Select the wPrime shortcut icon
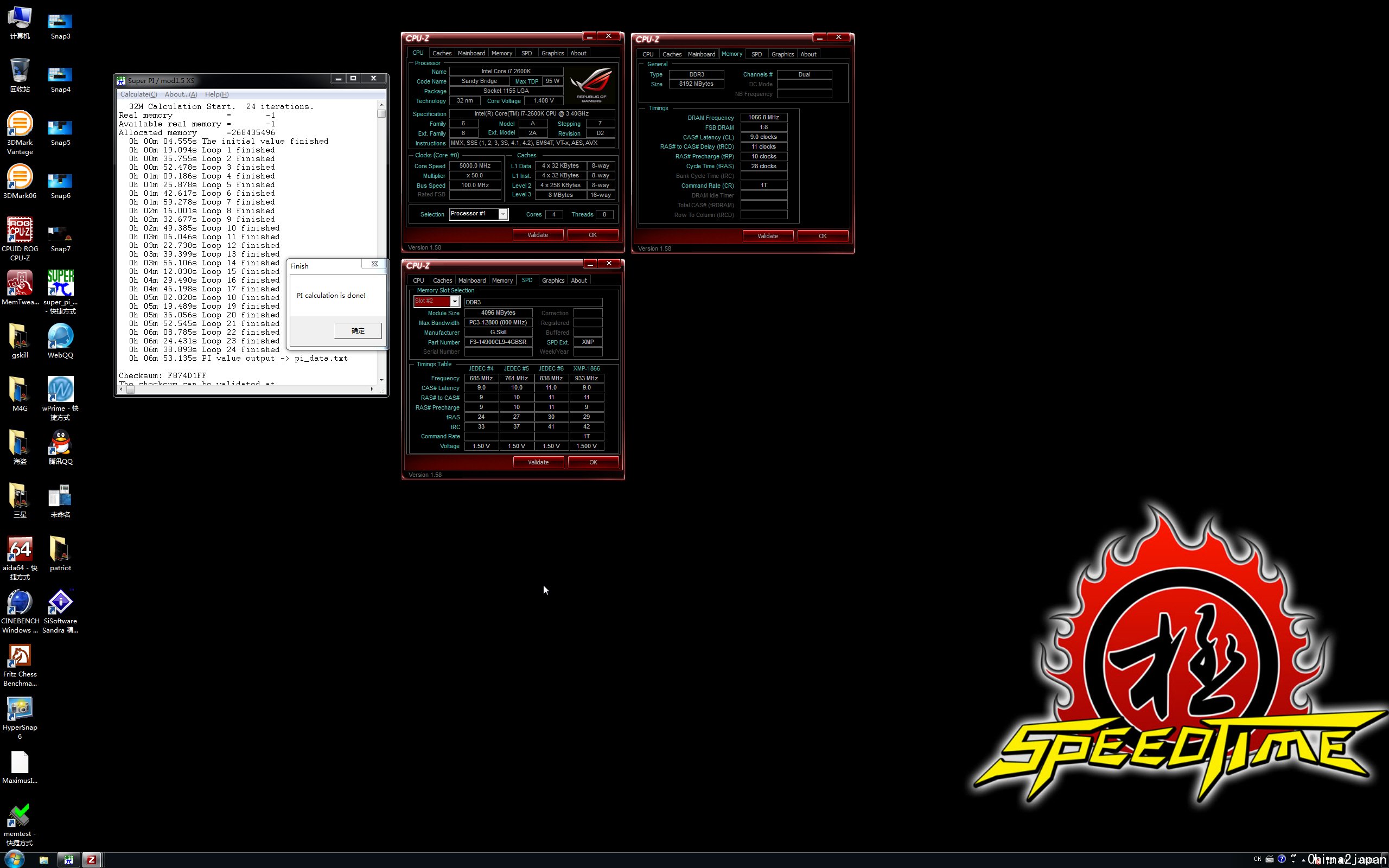The image size is (1389, 868). 60,398
